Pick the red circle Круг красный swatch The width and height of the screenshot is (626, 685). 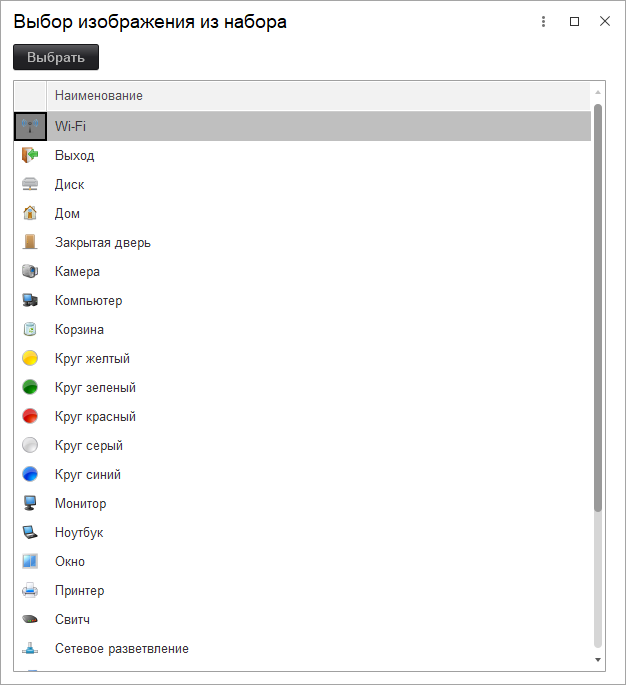pos(30,416)
